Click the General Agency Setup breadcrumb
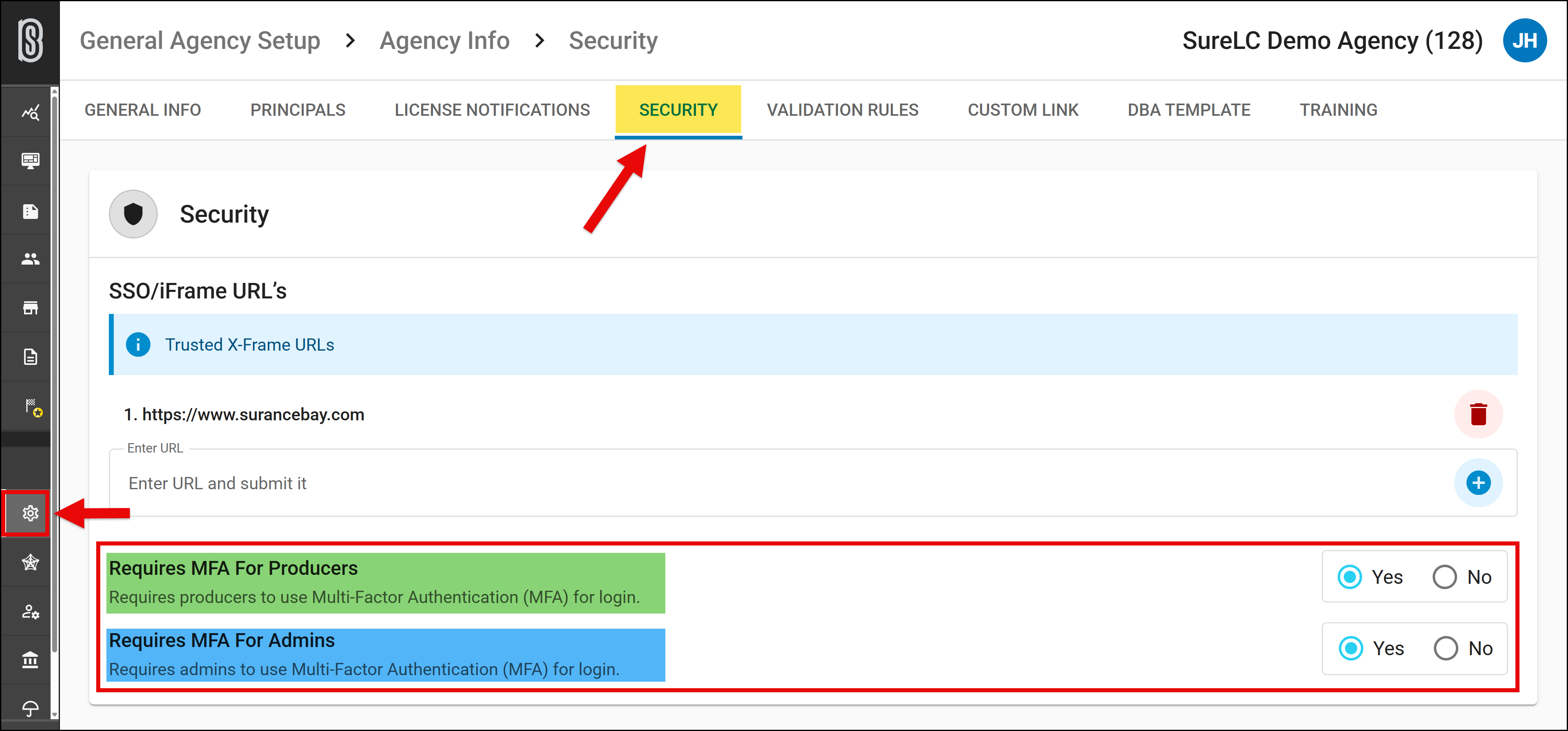1568x731 pixels. pyautogui.click(x=200, y=41)
